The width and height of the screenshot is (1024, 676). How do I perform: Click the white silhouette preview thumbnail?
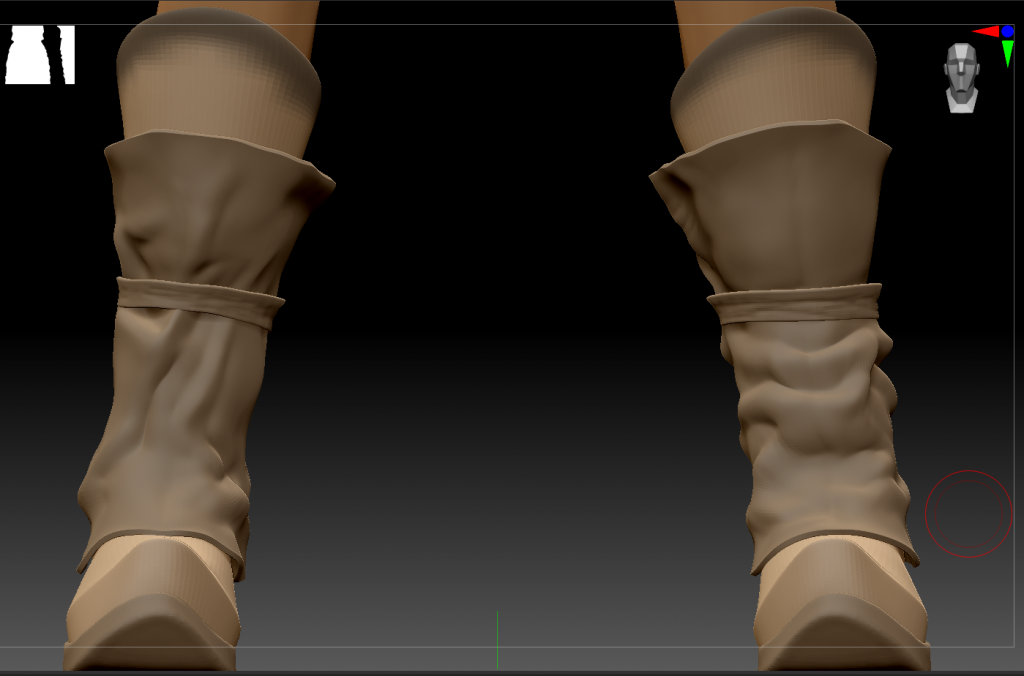pyautogui.click(x=40, y=55)
